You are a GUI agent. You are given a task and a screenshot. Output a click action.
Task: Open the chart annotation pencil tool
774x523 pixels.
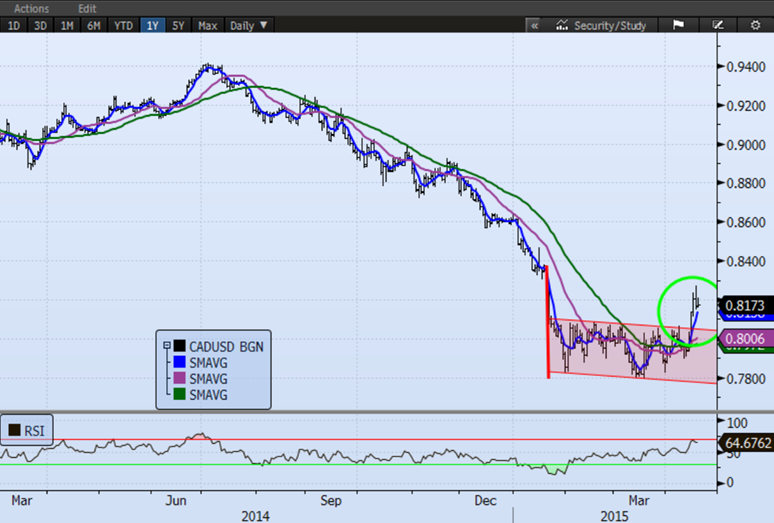[x=717, y=25]
